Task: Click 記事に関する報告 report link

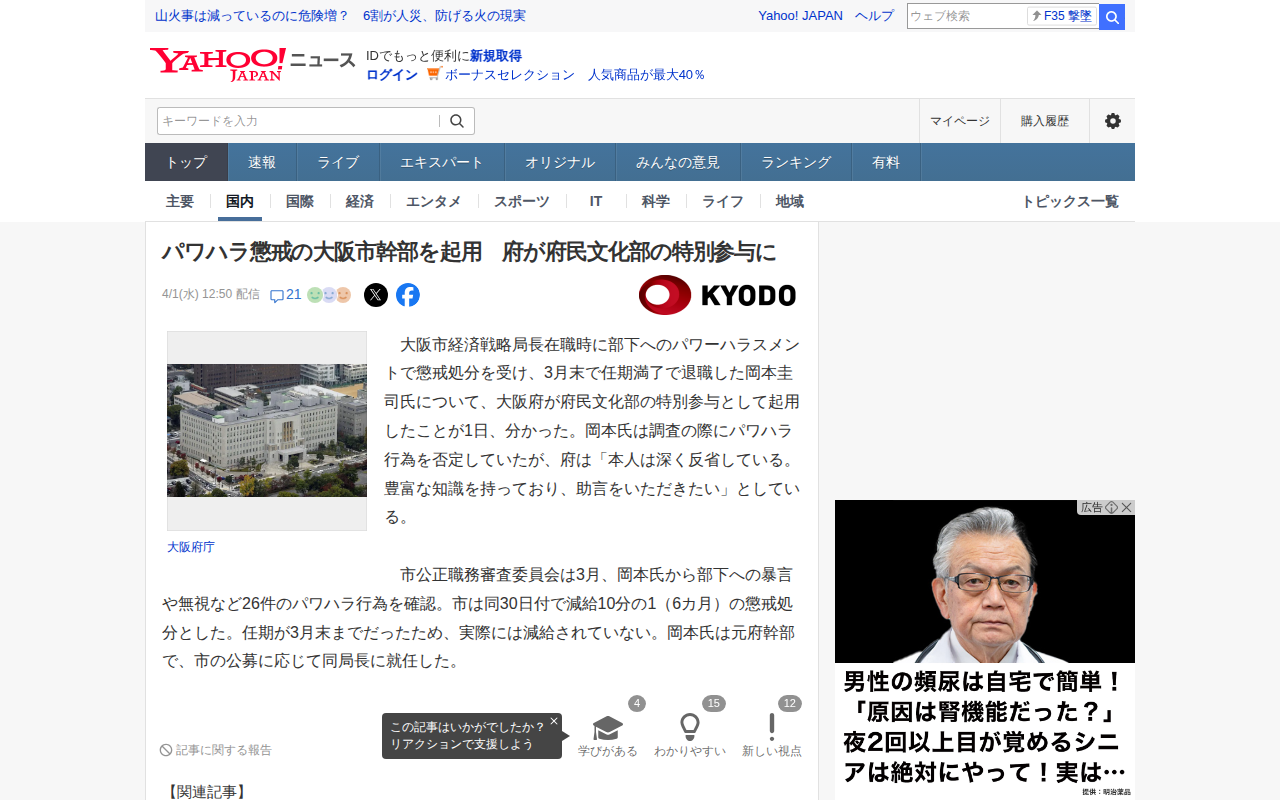Action: click(x=216, y=750)
